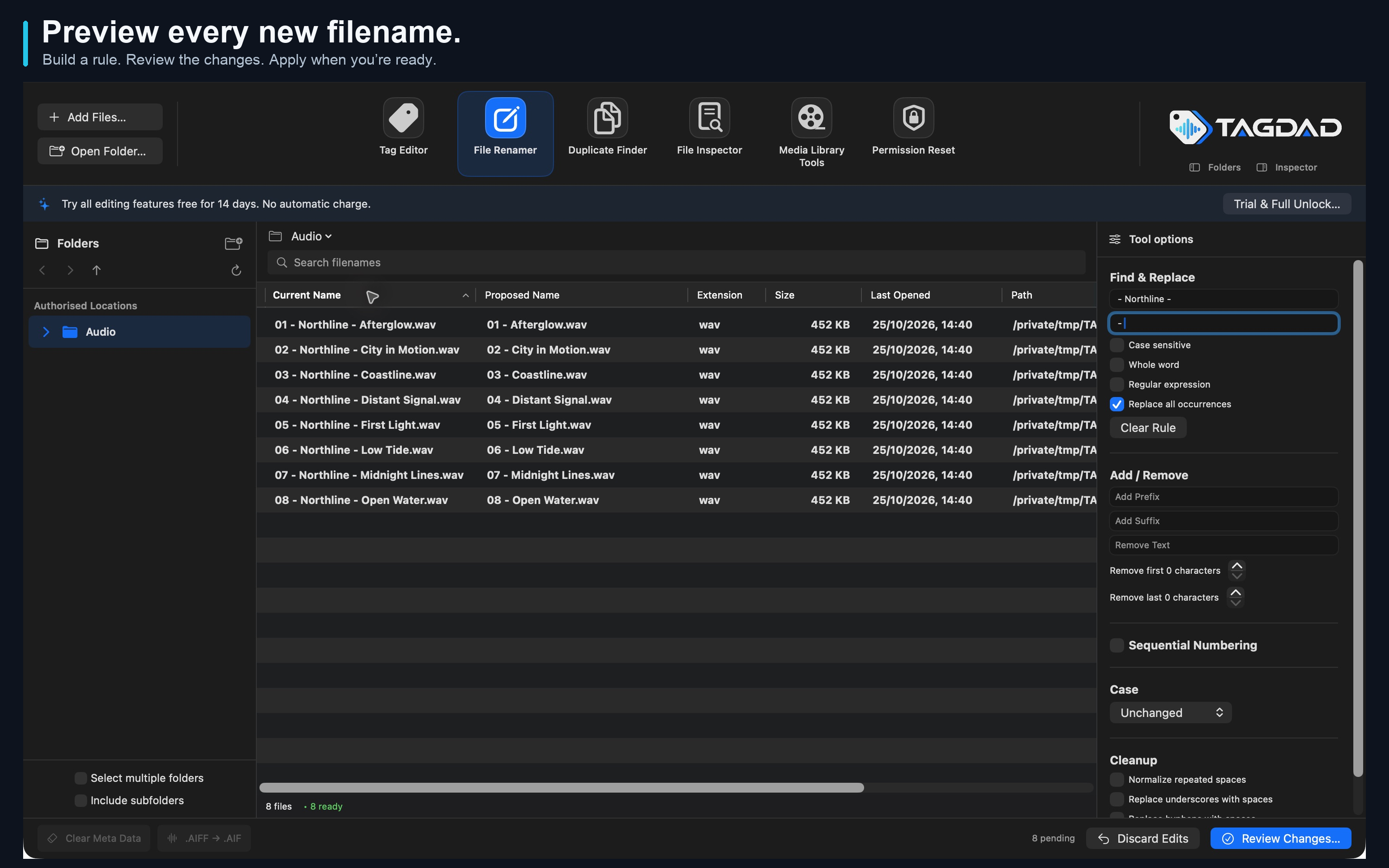
Task: Open the Audio folder dropdown breadcrumb
Action: (x=311, y=236)
